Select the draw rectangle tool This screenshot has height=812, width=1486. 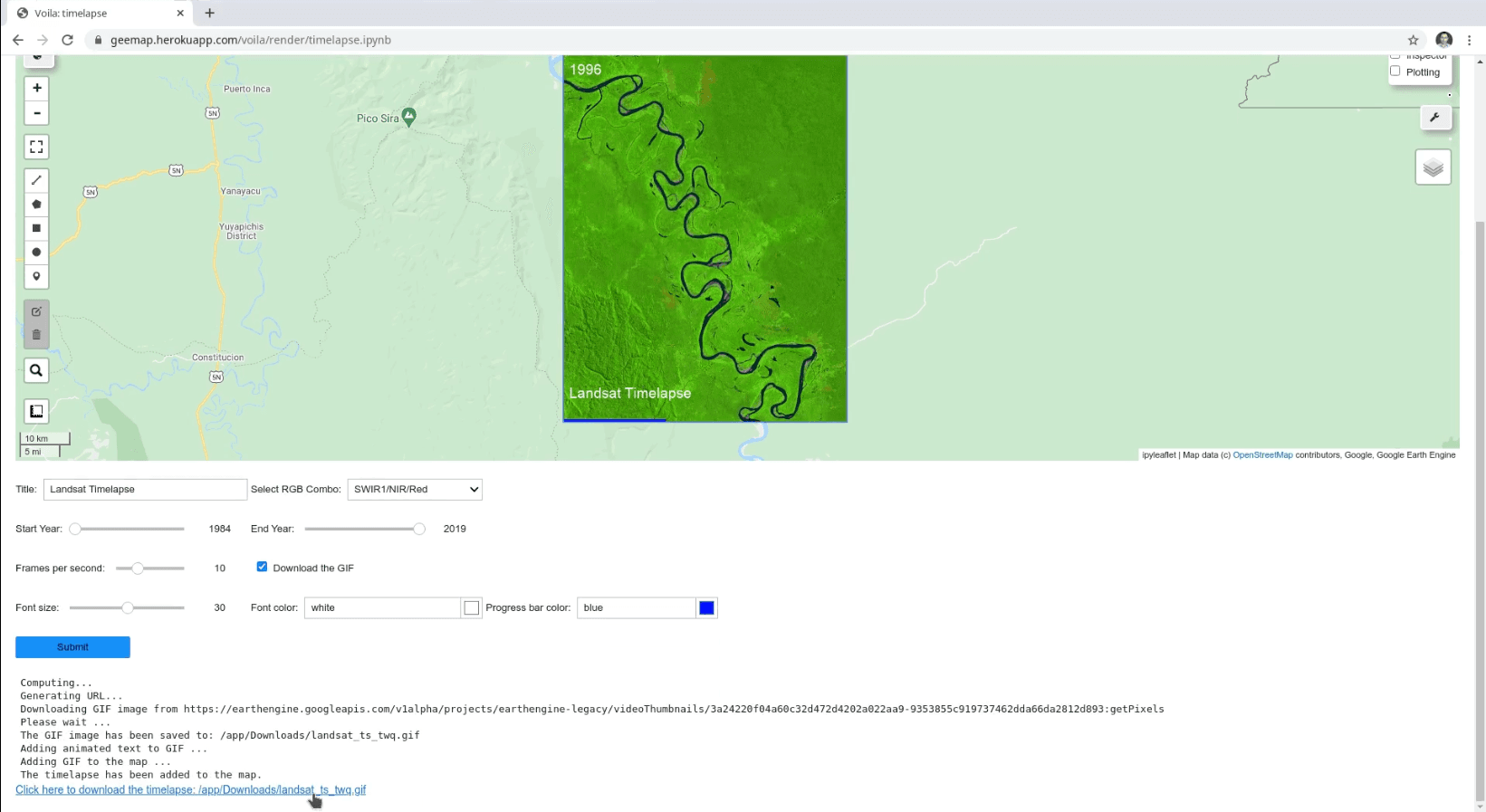(x=36, y=228)
